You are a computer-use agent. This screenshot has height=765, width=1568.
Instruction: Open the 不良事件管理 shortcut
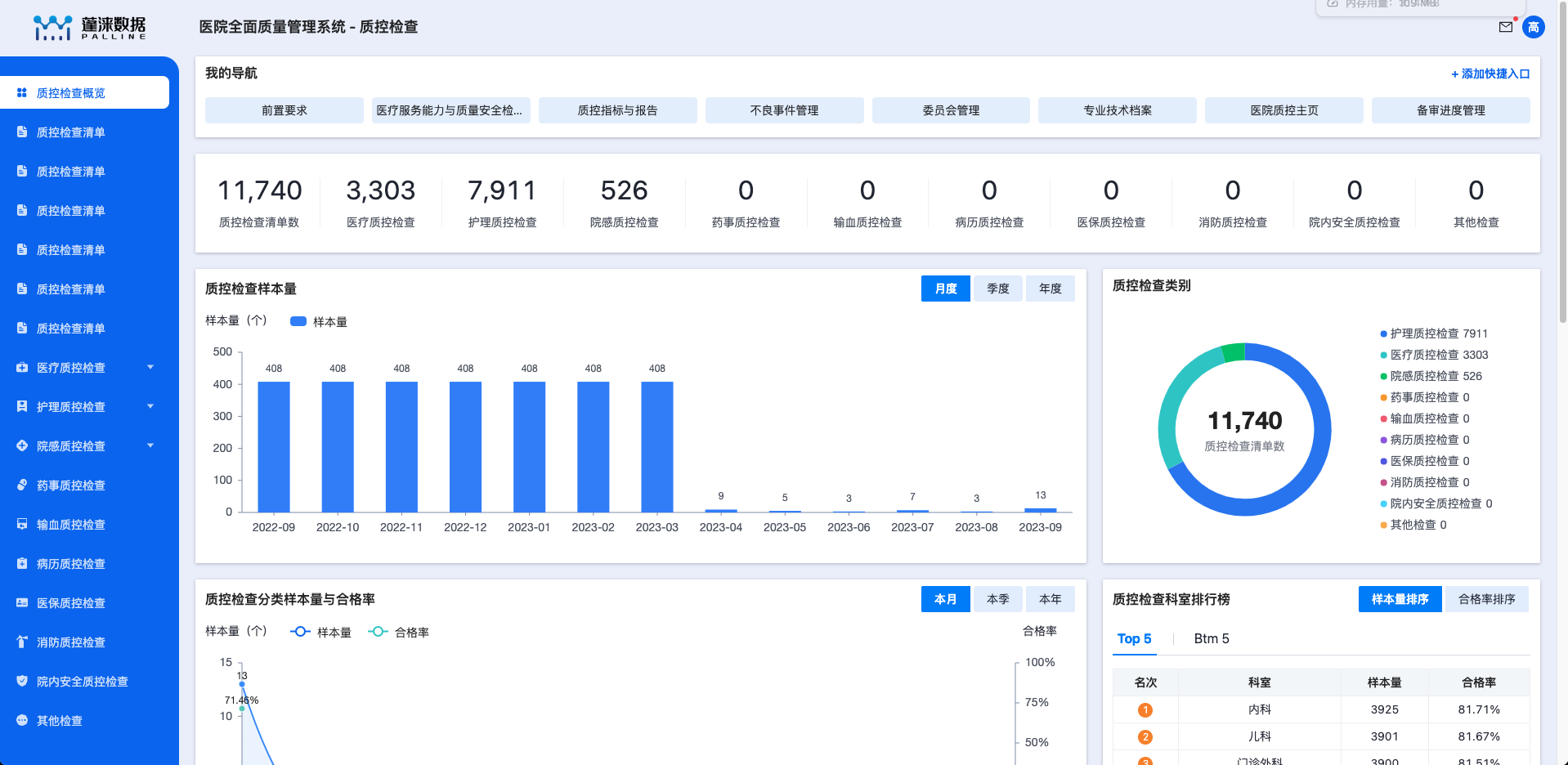(x=785, y=110)
